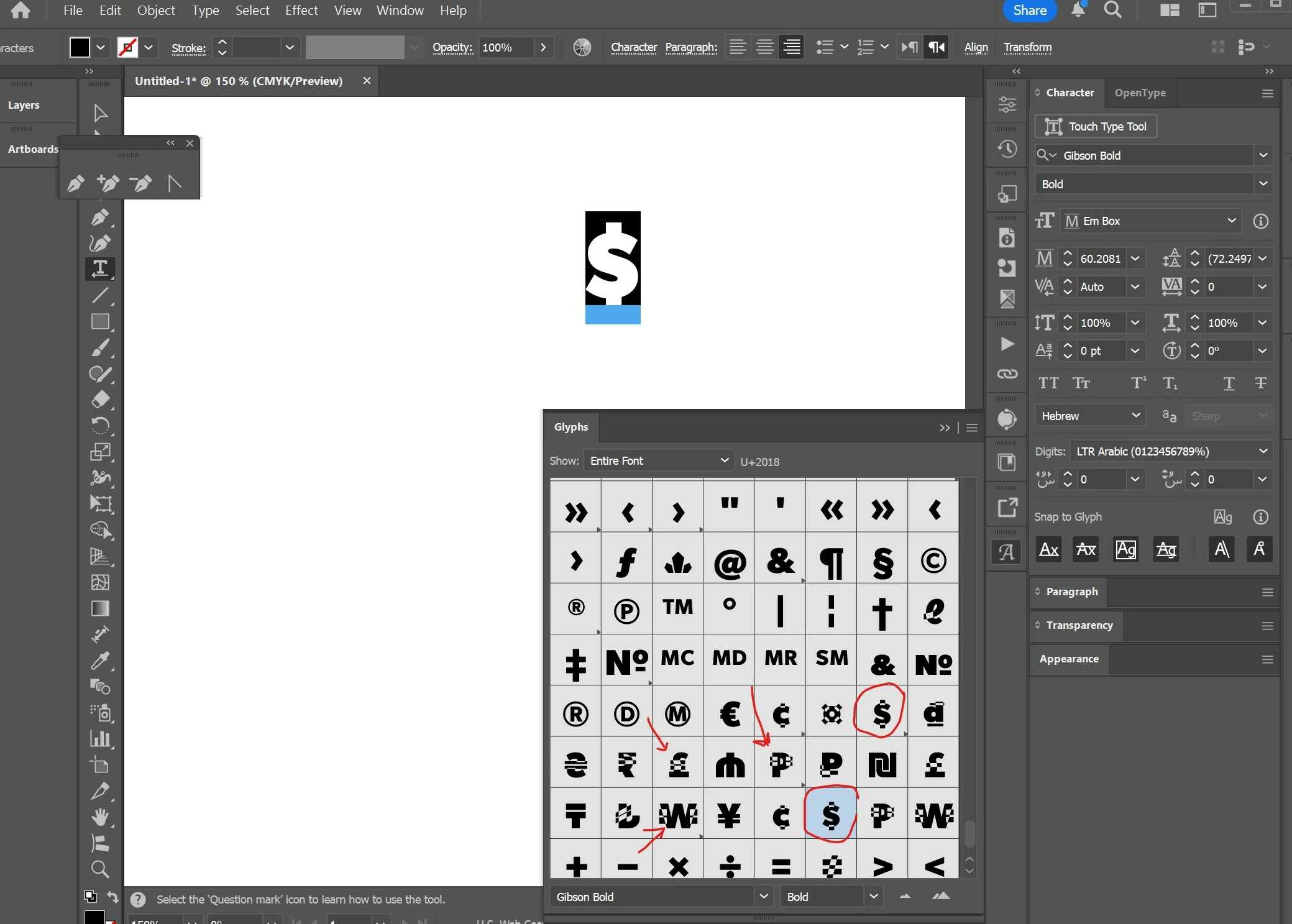This screenshot has height=924, width=1292.
Task: Toggle Underline text style
Action: [1229, 383]
